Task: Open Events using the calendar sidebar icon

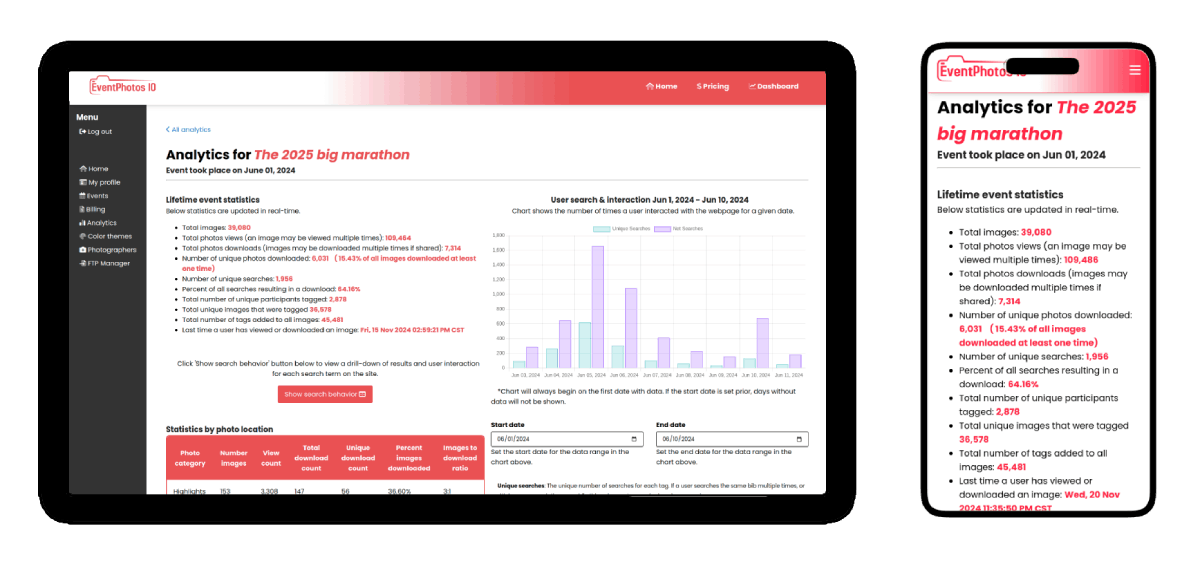Action: (82, 196)
